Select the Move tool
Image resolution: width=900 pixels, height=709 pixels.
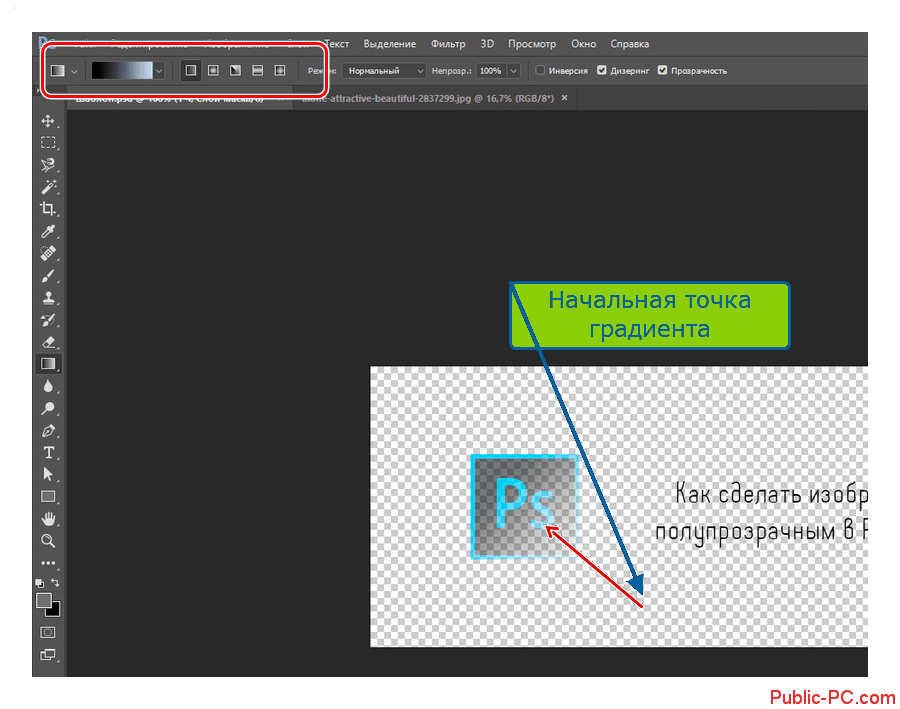pyautogui.click(x=48, y=121)
